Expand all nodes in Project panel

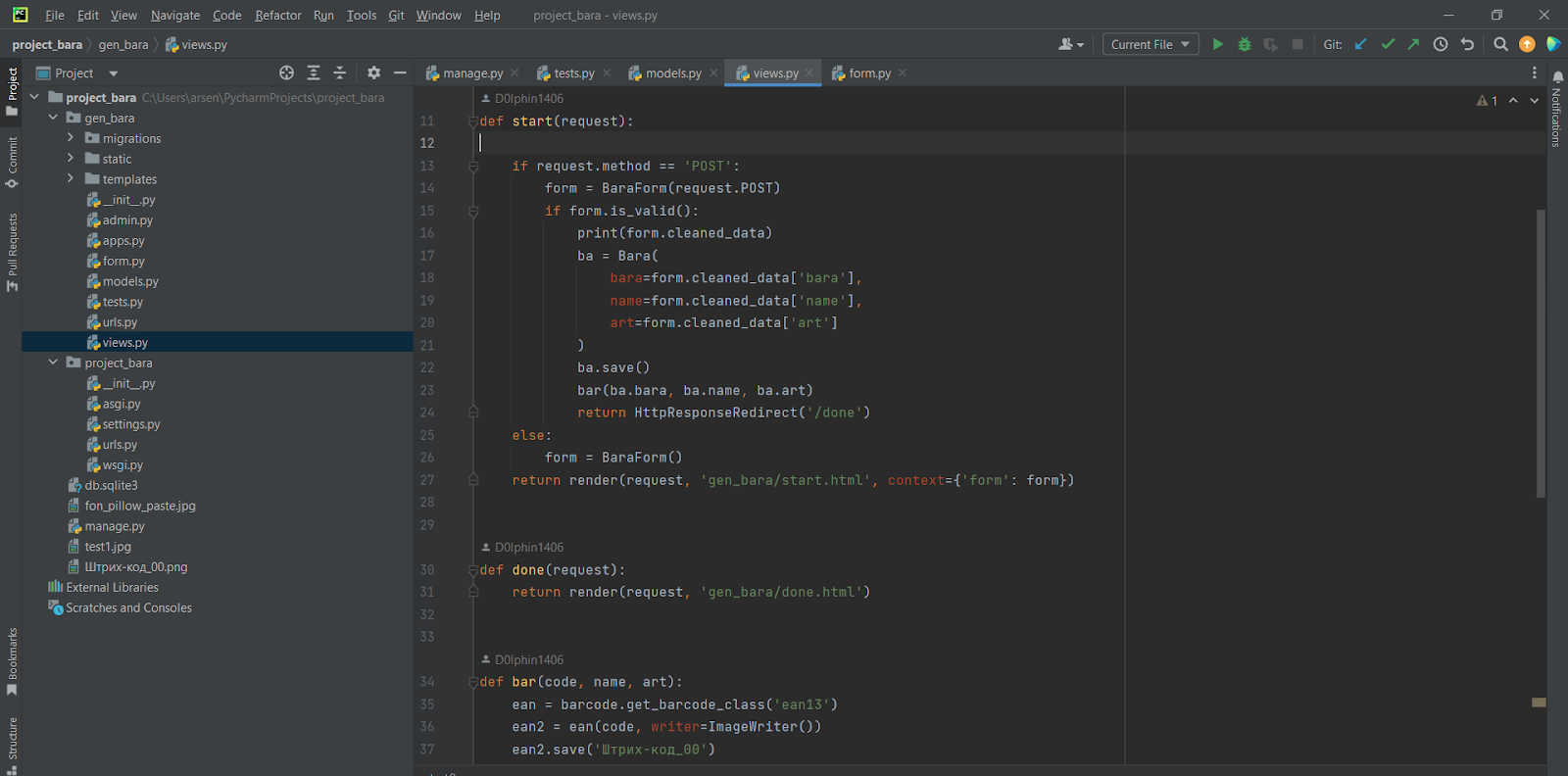pos(314,73)
